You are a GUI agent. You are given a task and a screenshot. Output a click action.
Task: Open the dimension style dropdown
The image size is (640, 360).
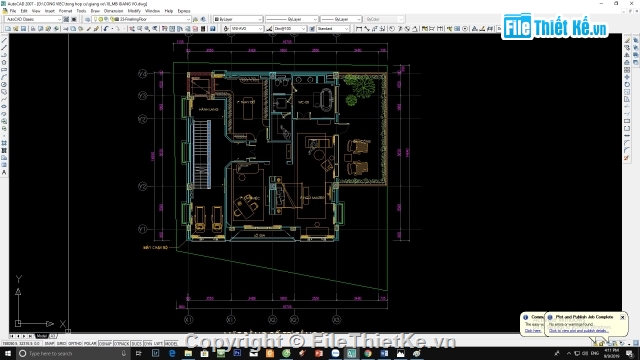pyautogui.click(x=290, y=29)
